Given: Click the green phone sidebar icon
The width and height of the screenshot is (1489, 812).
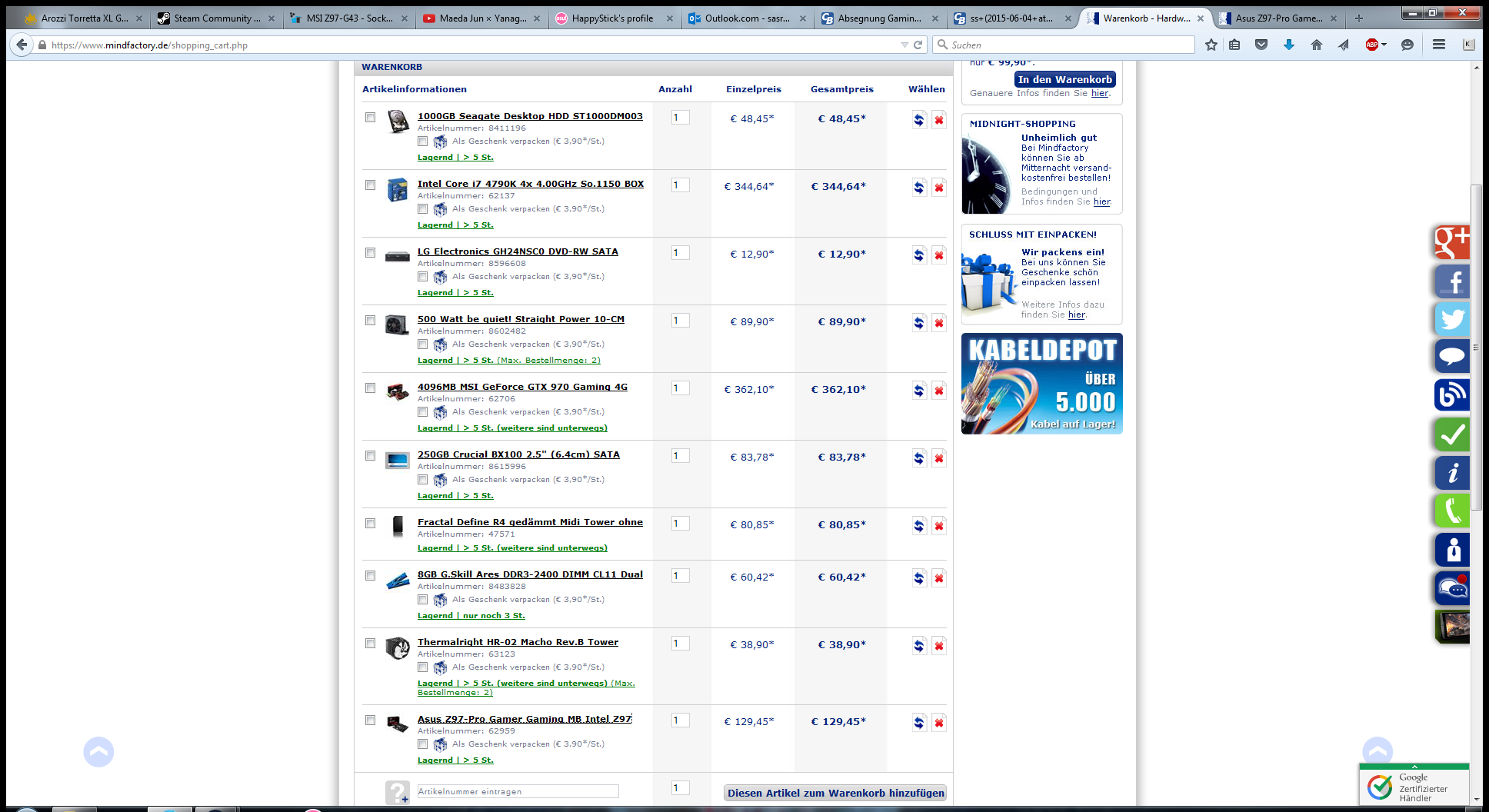Looking at the screenshot, I should (1452, 511).
